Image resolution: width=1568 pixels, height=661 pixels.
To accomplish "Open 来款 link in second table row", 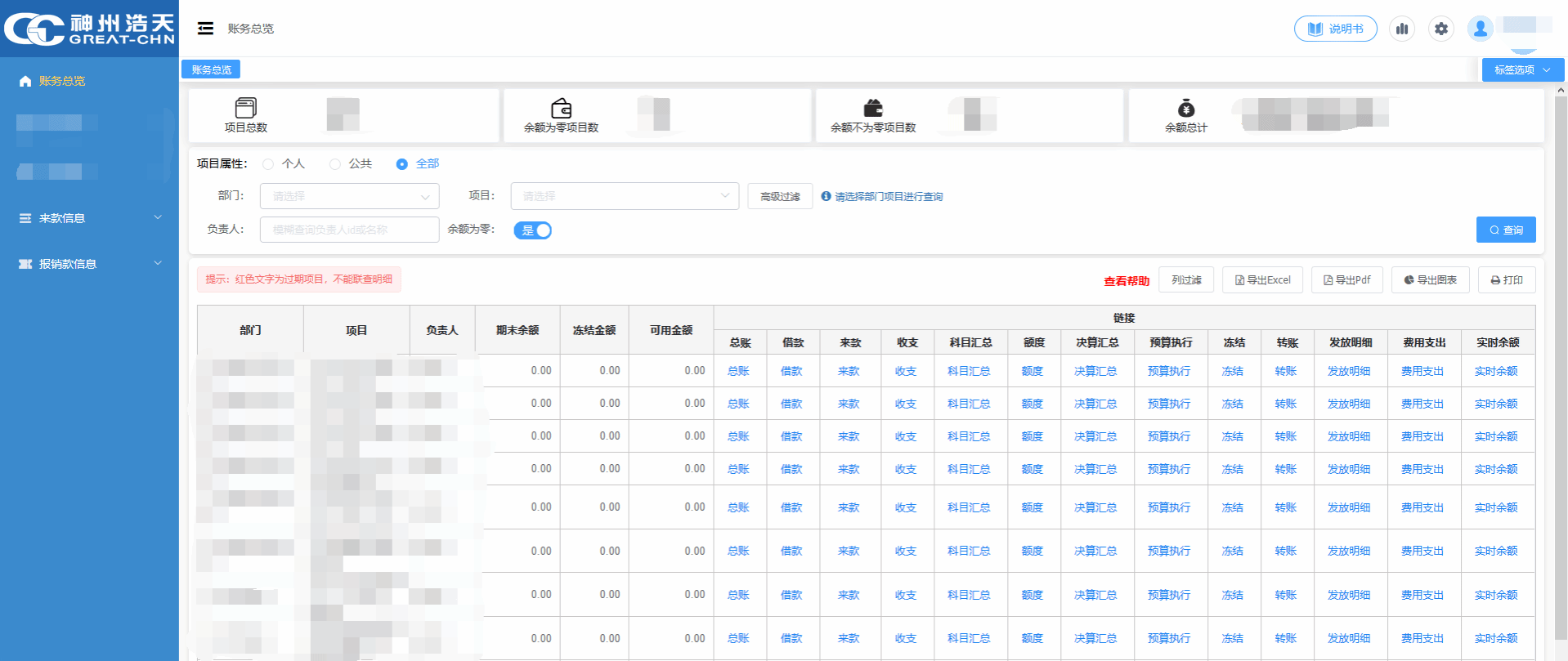I will [x=849, y=404].
